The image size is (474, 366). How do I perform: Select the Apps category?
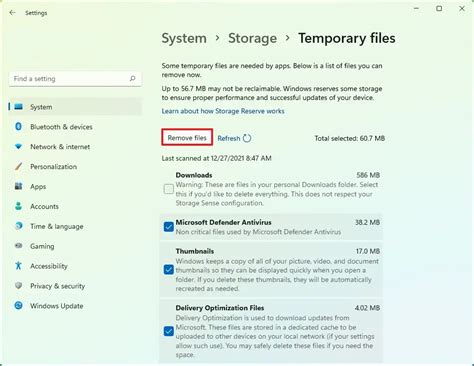pos(75,186)
